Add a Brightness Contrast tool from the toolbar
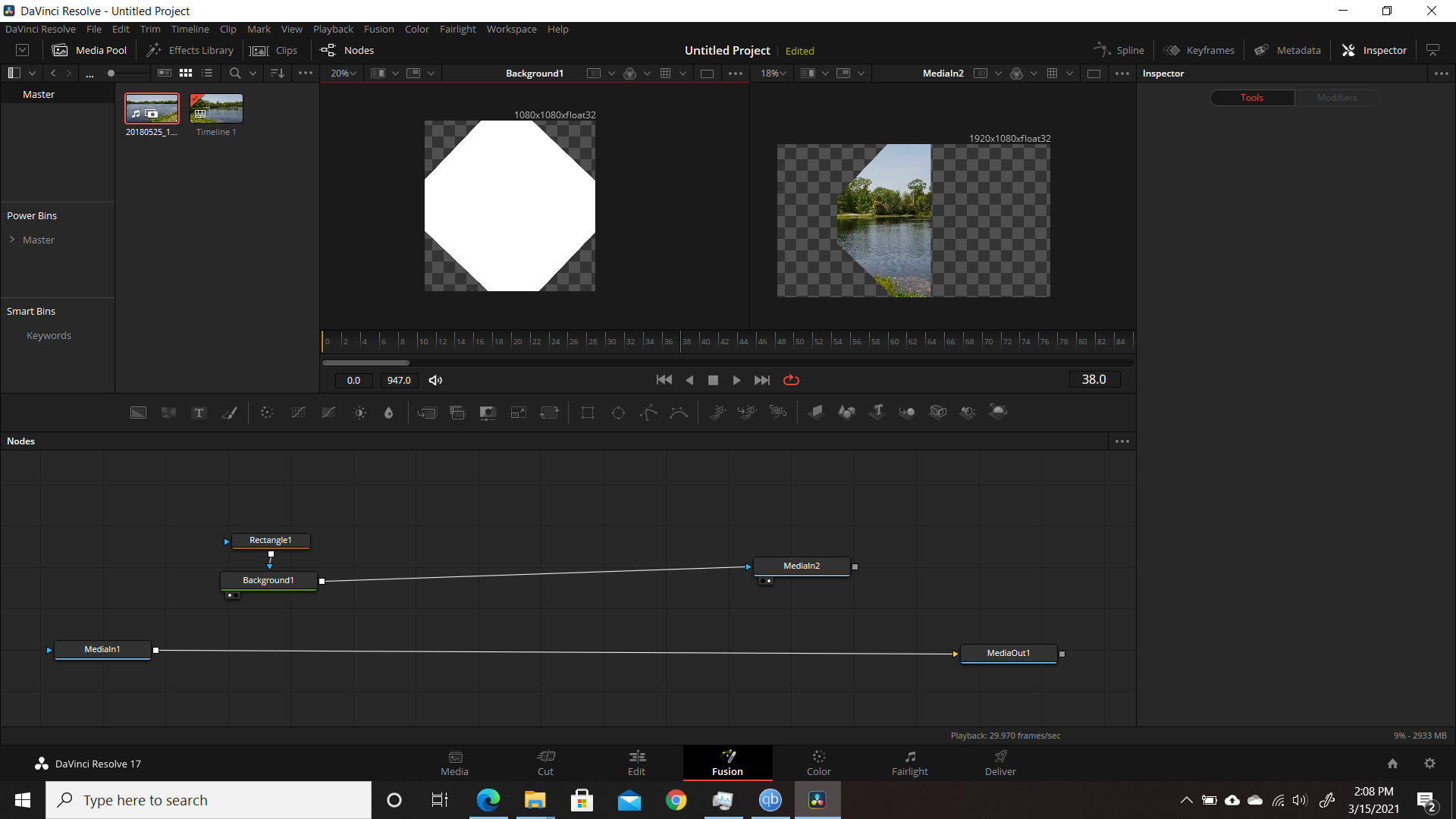 [x=359, y=413]
